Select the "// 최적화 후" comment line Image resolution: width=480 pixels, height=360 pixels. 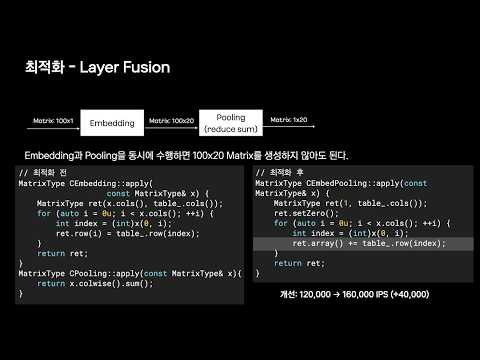(280, 172)
